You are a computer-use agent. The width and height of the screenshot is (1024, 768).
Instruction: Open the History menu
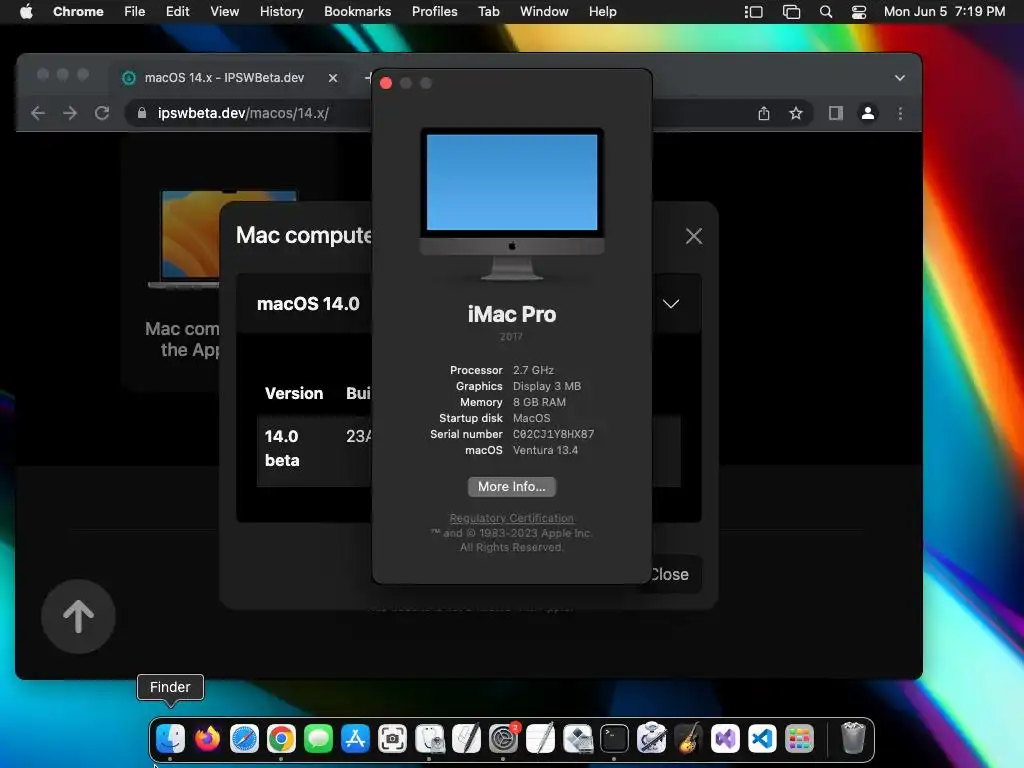(281, 12)
